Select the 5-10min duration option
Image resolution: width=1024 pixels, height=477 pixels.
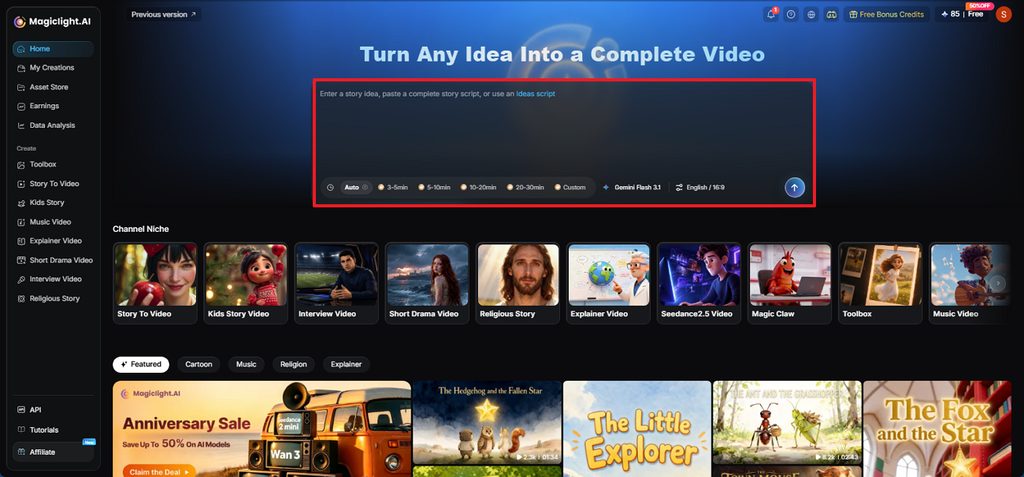tap(434, 188)
